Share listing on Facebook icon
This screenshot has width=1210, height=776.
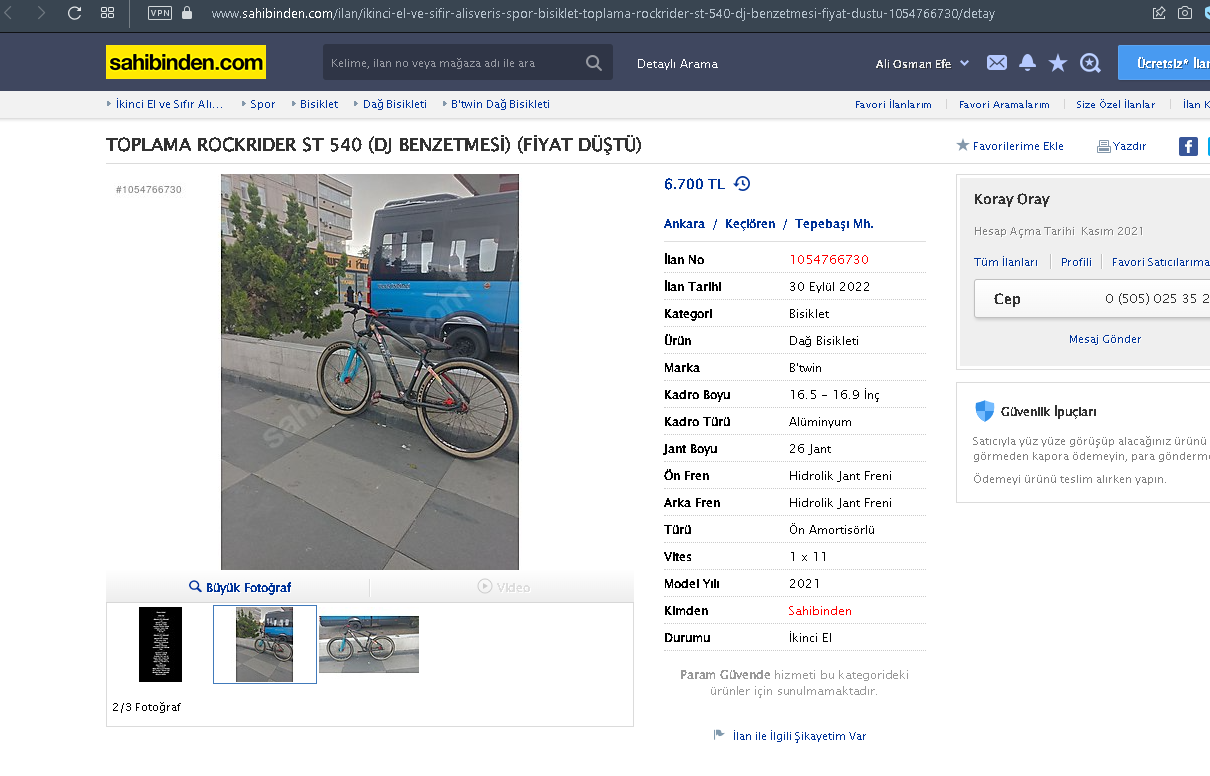click(x=1188, y=146)
